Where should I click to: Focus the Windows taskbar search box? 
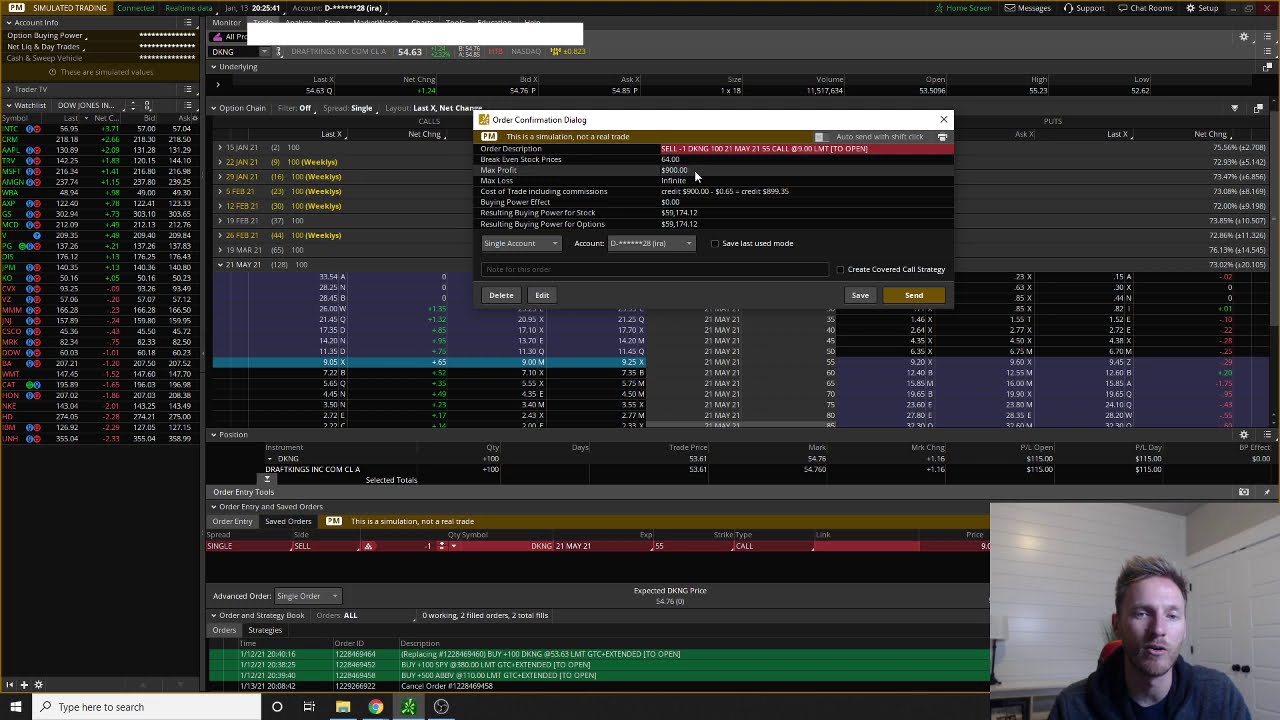click(145, 707)
